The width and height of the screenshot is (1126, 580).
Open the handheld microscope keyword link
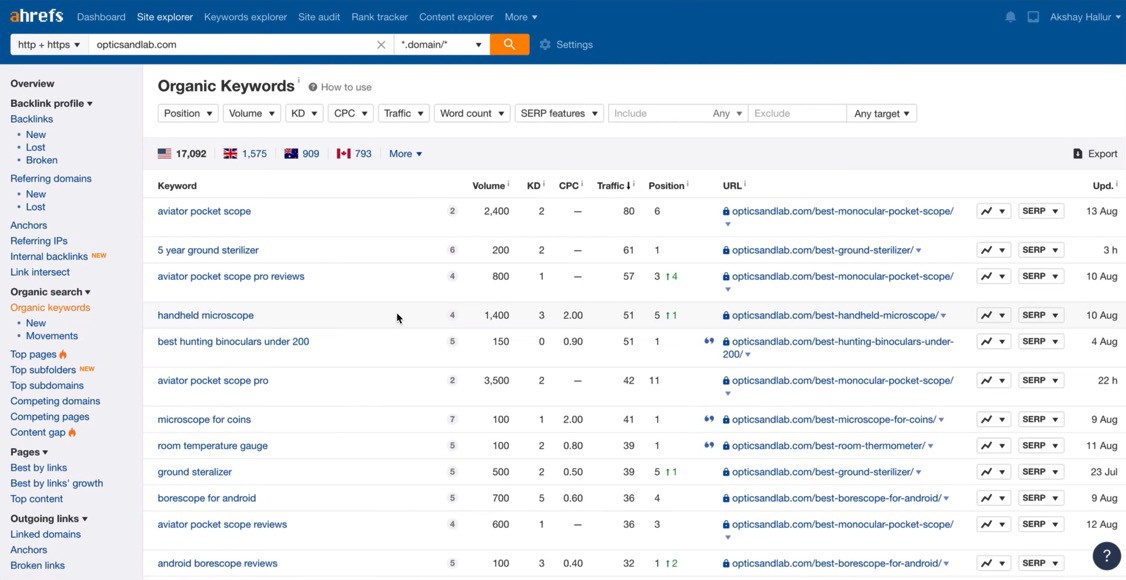(205, 315)
